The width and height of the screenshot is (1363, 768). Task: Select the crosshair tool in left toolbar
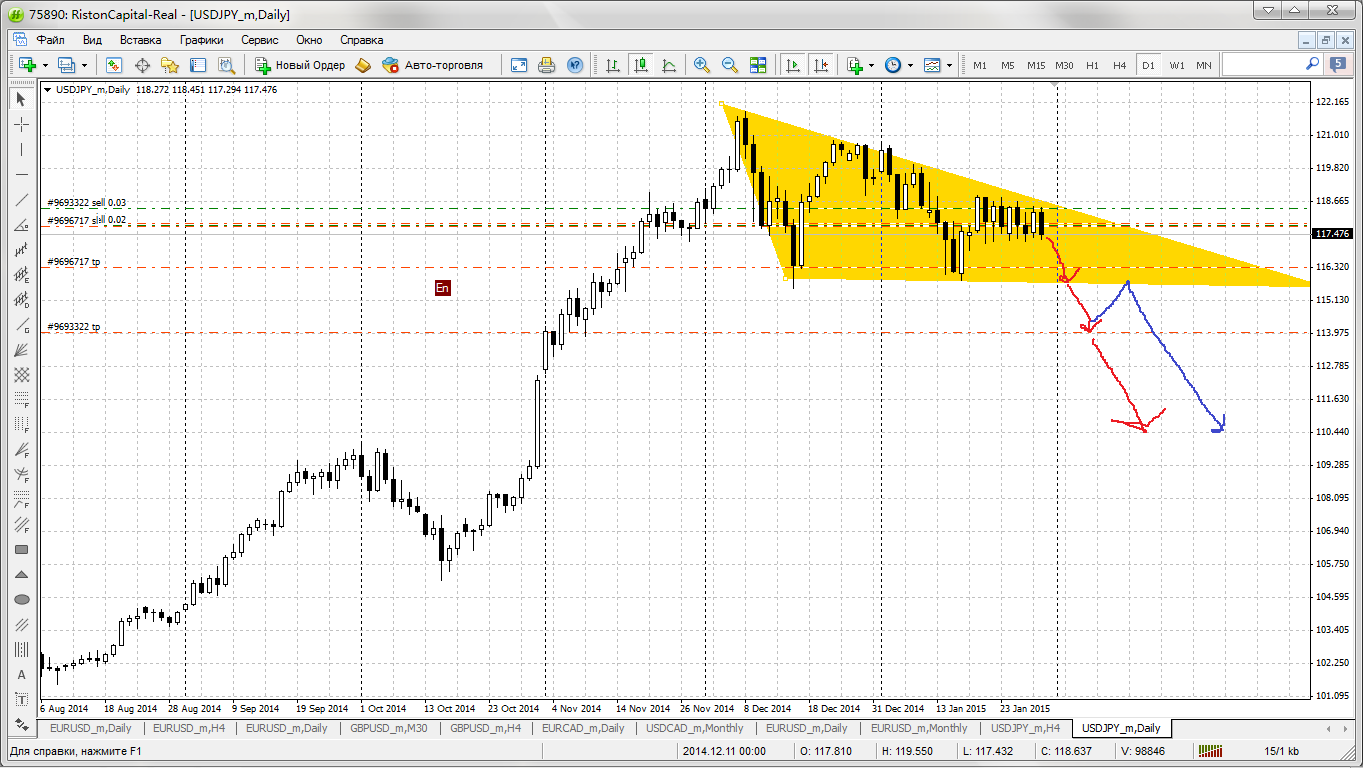point(21,125)
